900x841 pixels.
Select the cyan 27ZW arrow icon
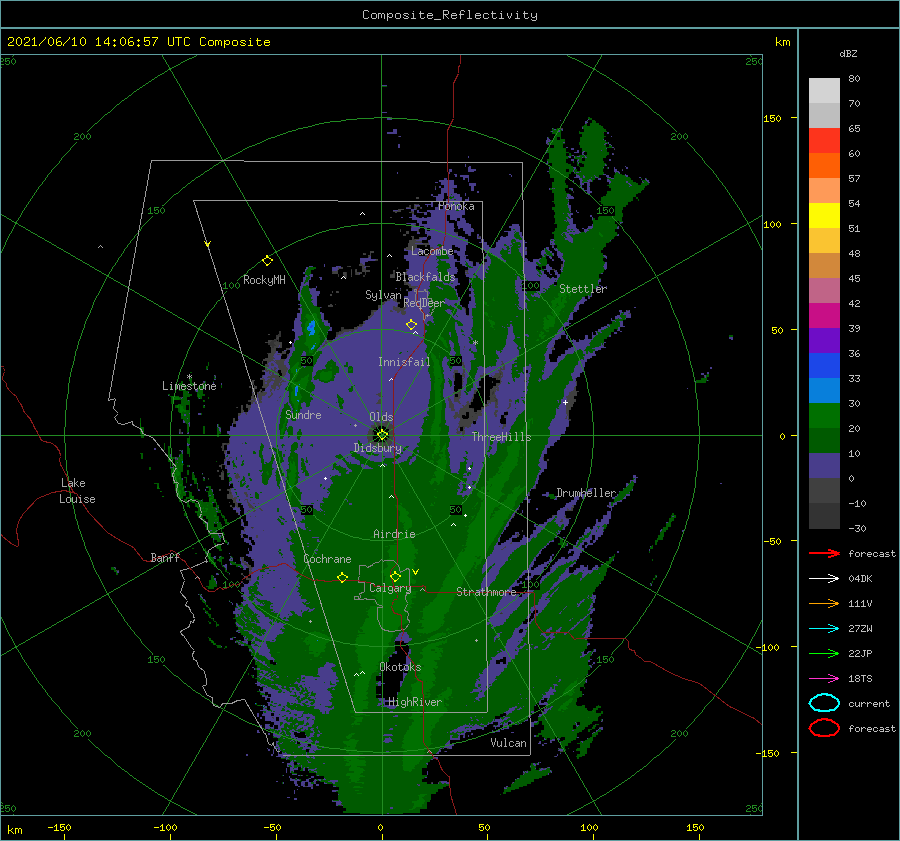pos(824,629)
